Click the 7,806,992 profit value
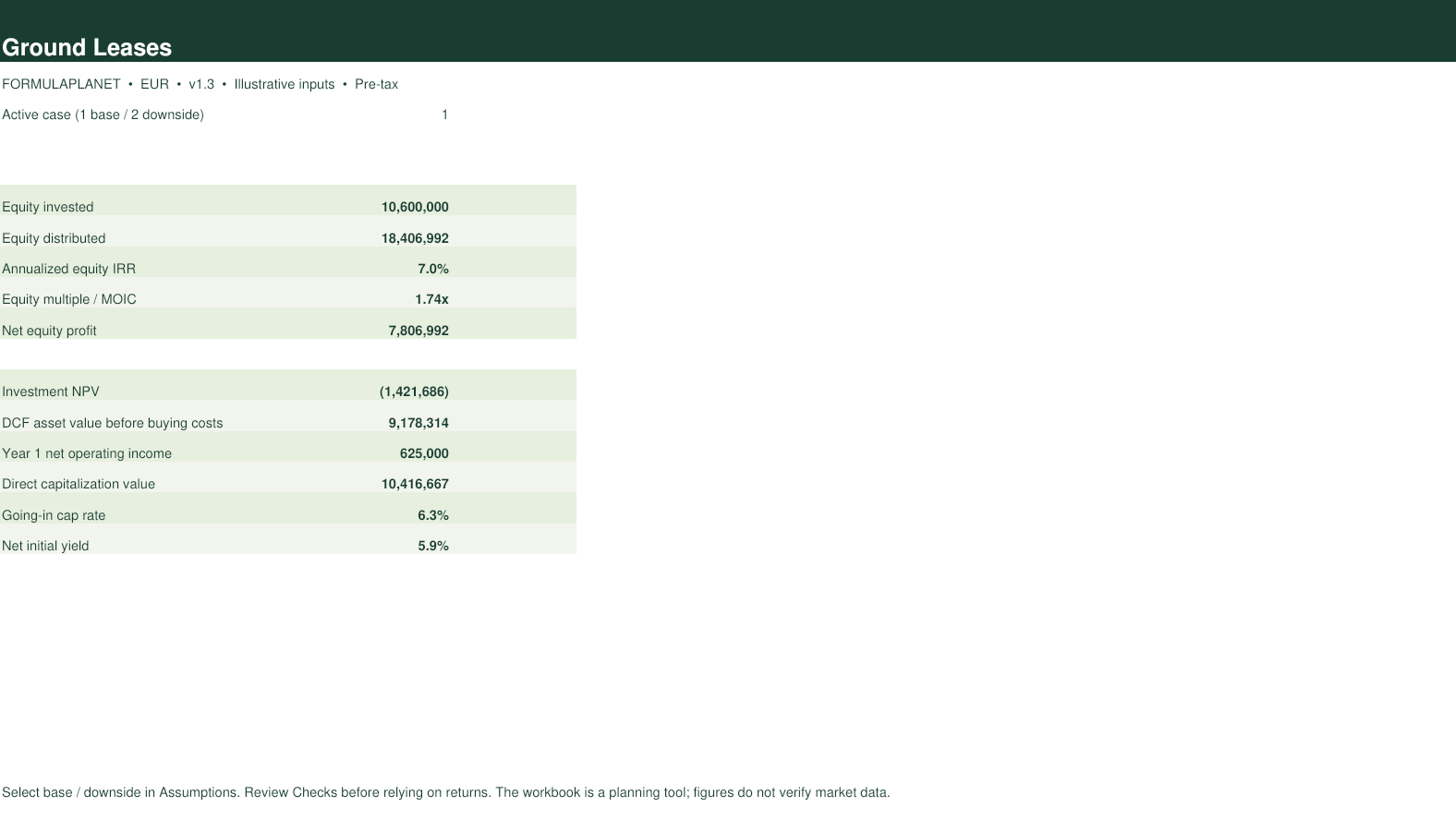 tap(419, 331)
